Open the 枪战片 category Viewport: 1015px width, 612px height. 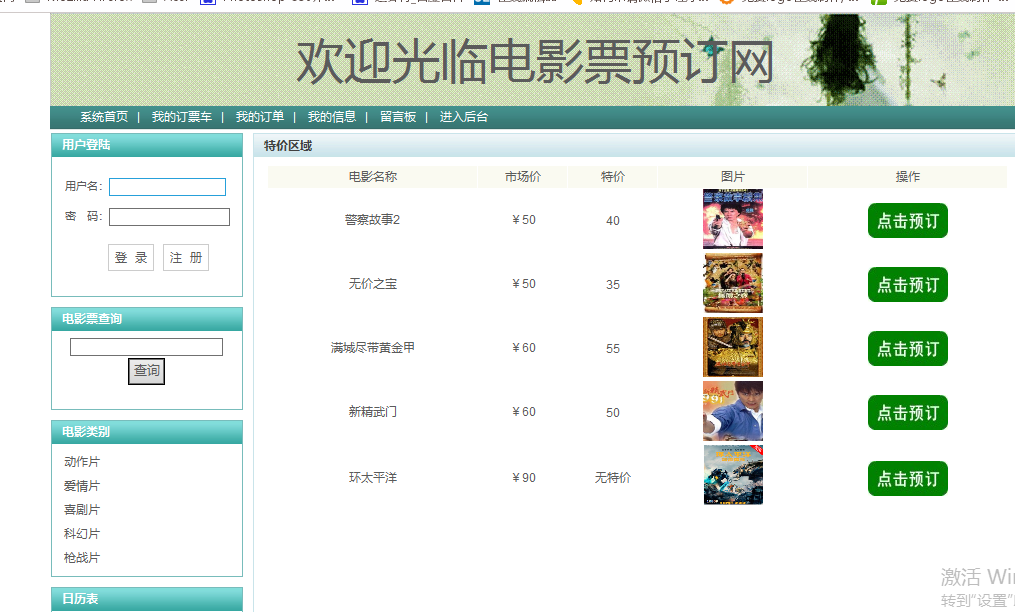82,558
